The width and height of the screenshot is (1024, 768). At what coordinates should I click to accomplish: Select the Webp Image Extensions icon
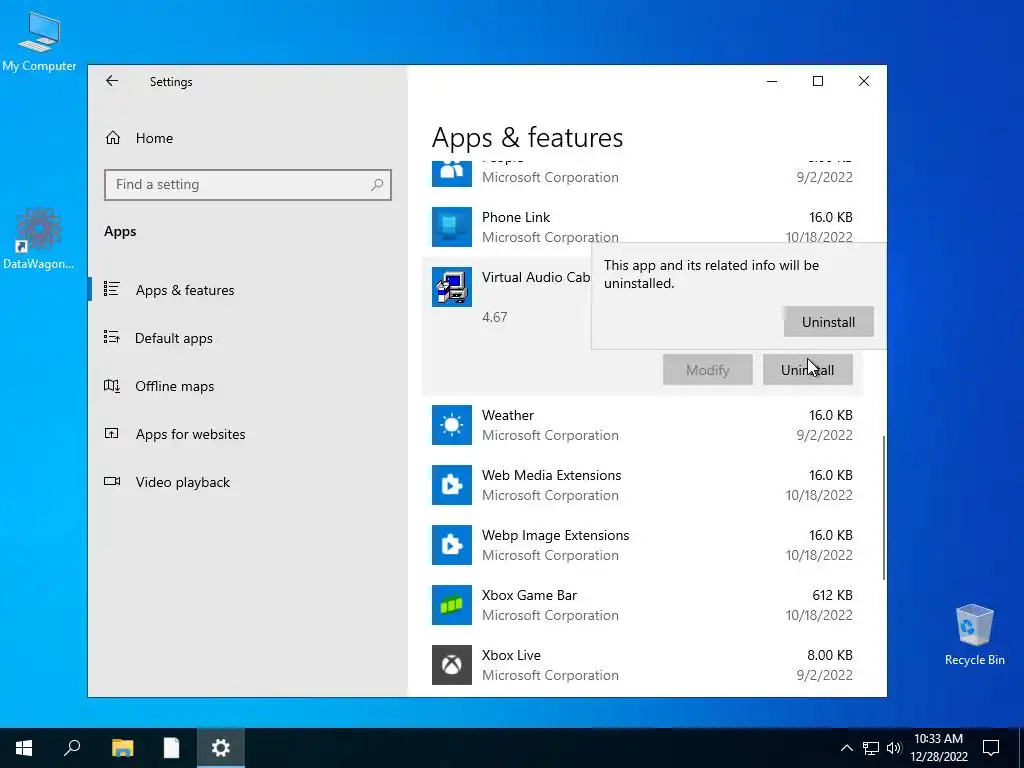click(x=452, y=545)
